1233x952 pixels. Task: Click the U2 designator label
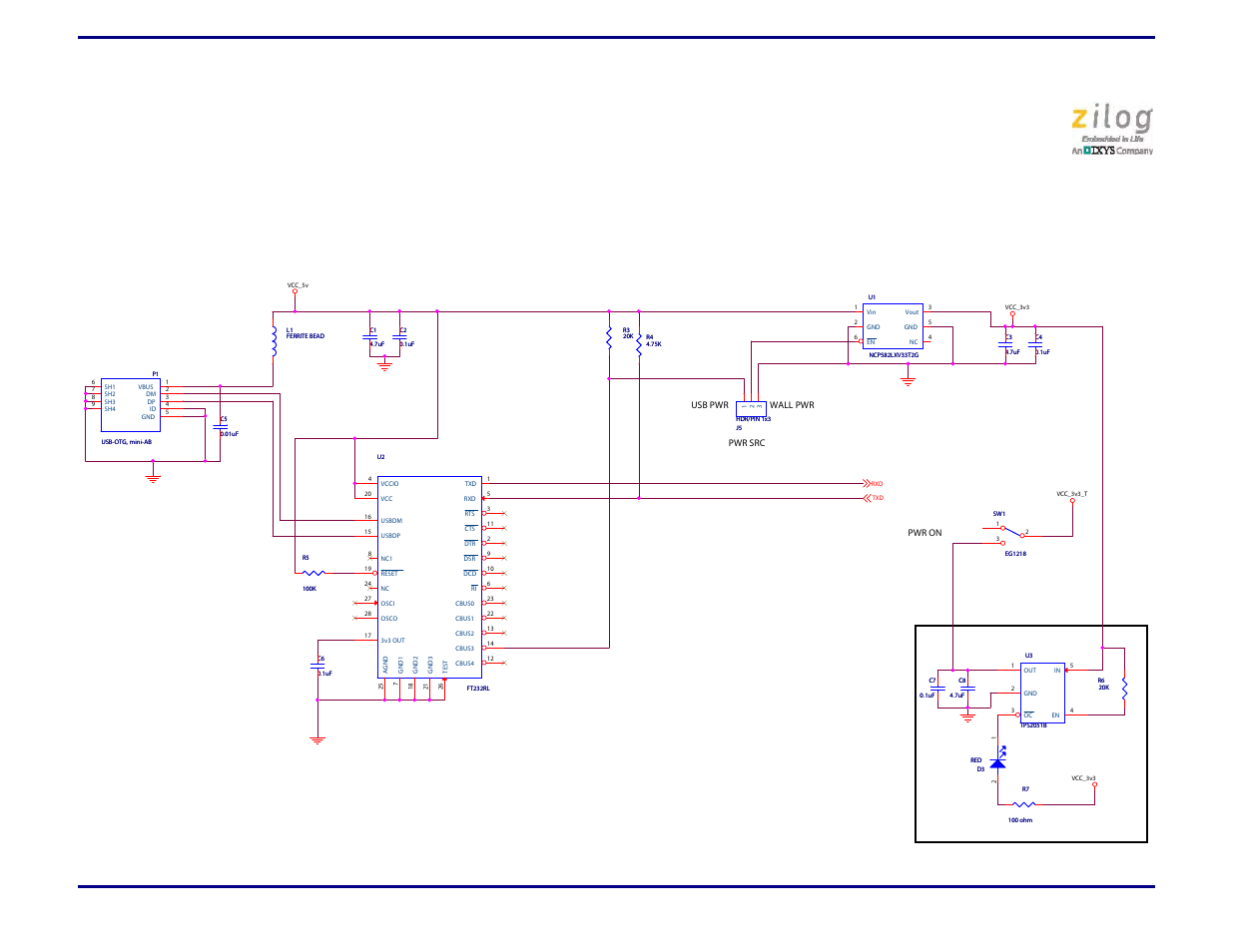coord(380,457)
